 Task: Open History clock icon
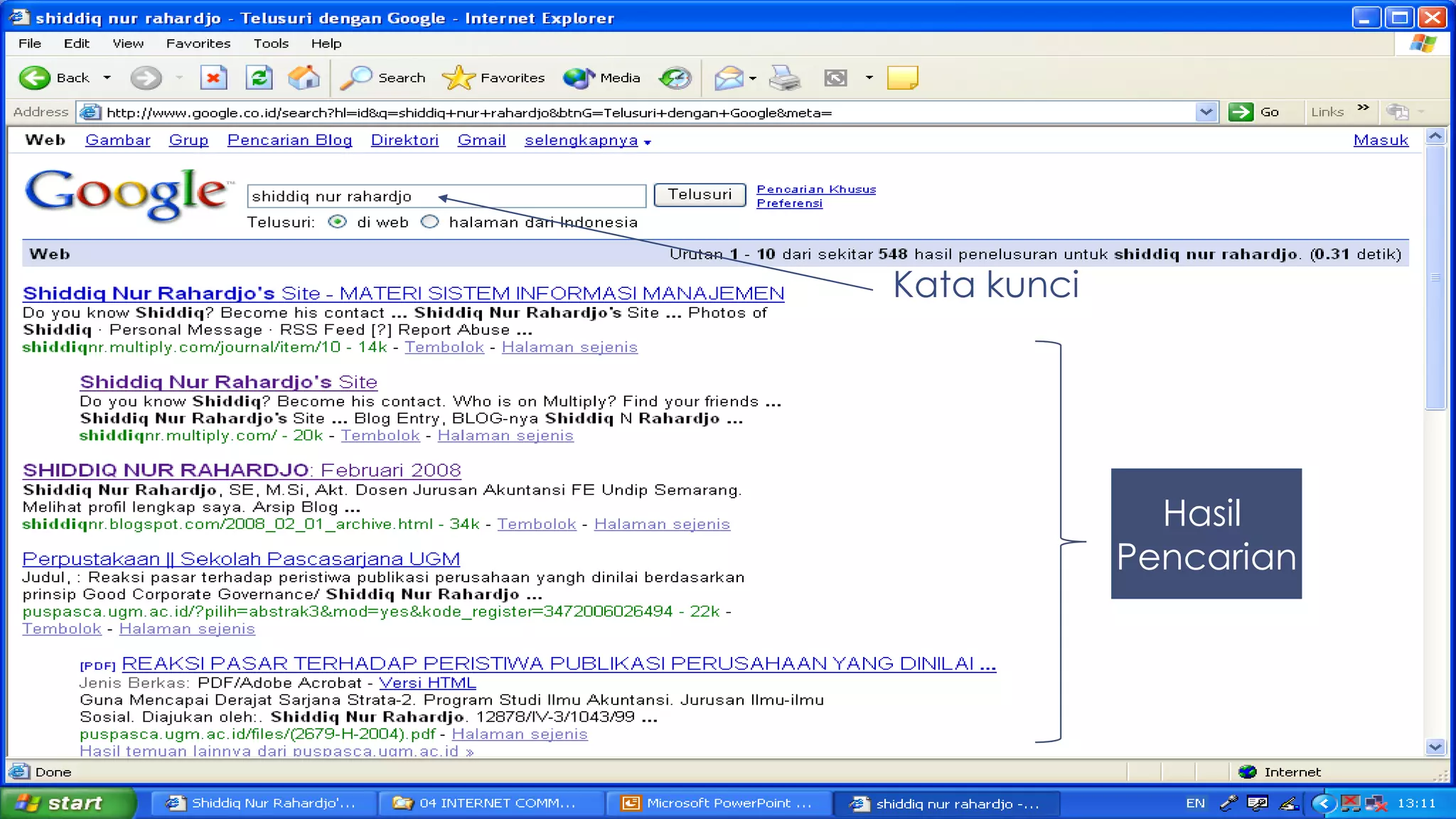pos(675,77)
